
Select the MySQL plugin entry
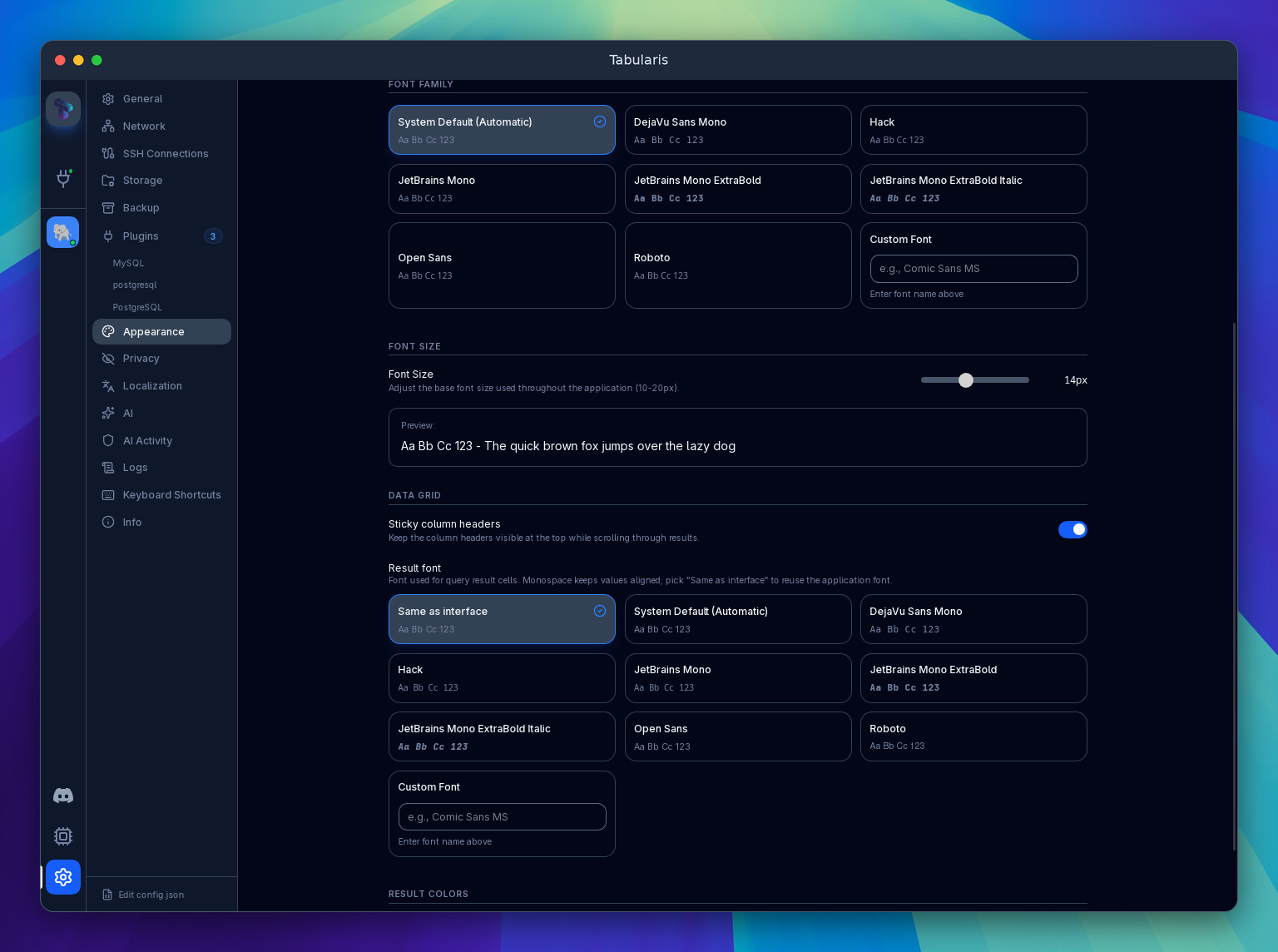coord(128,263)
